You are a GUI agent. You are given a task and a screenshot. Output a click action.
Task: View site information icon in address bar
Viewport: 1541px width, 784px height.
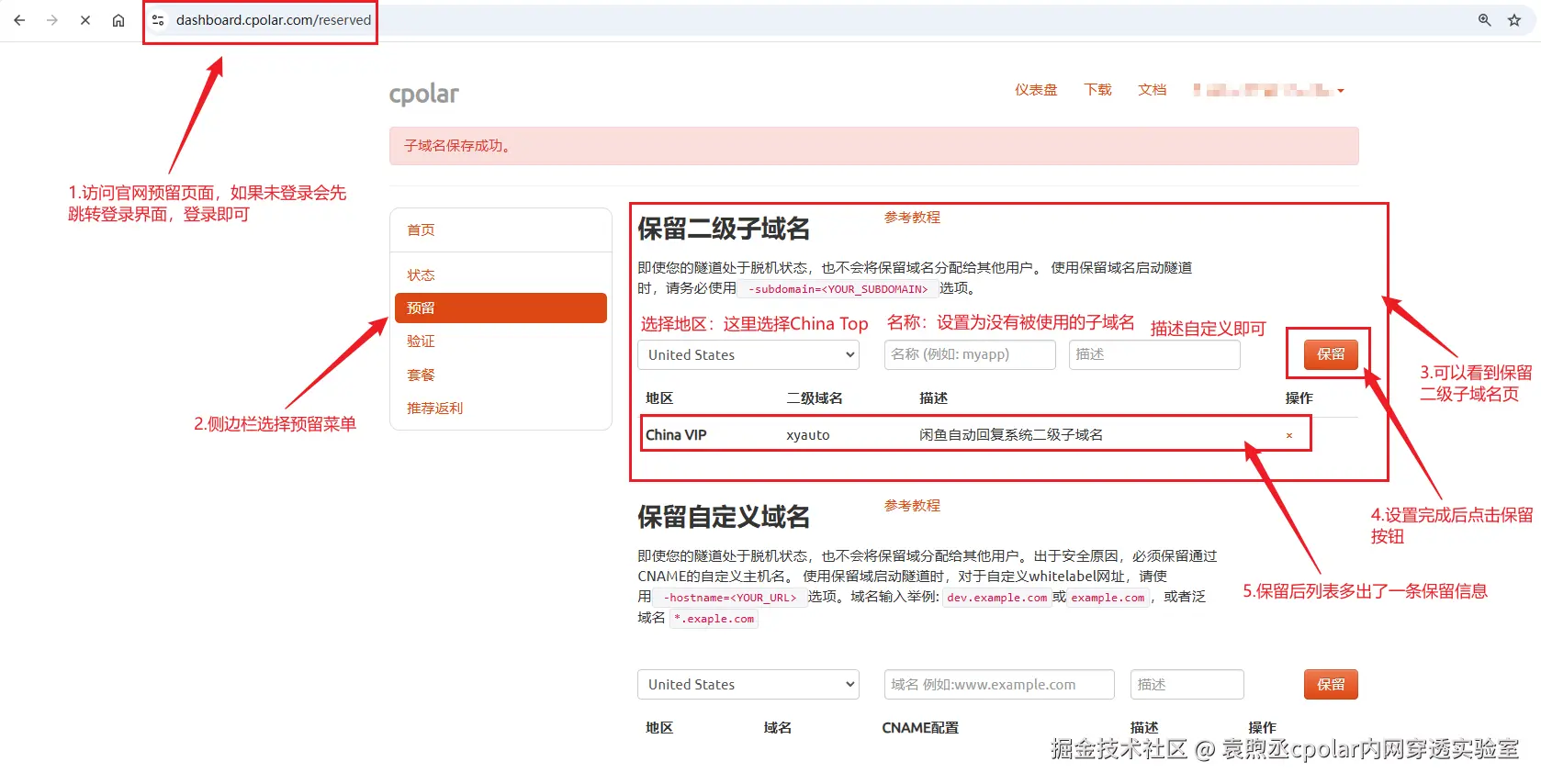point(158,20)
